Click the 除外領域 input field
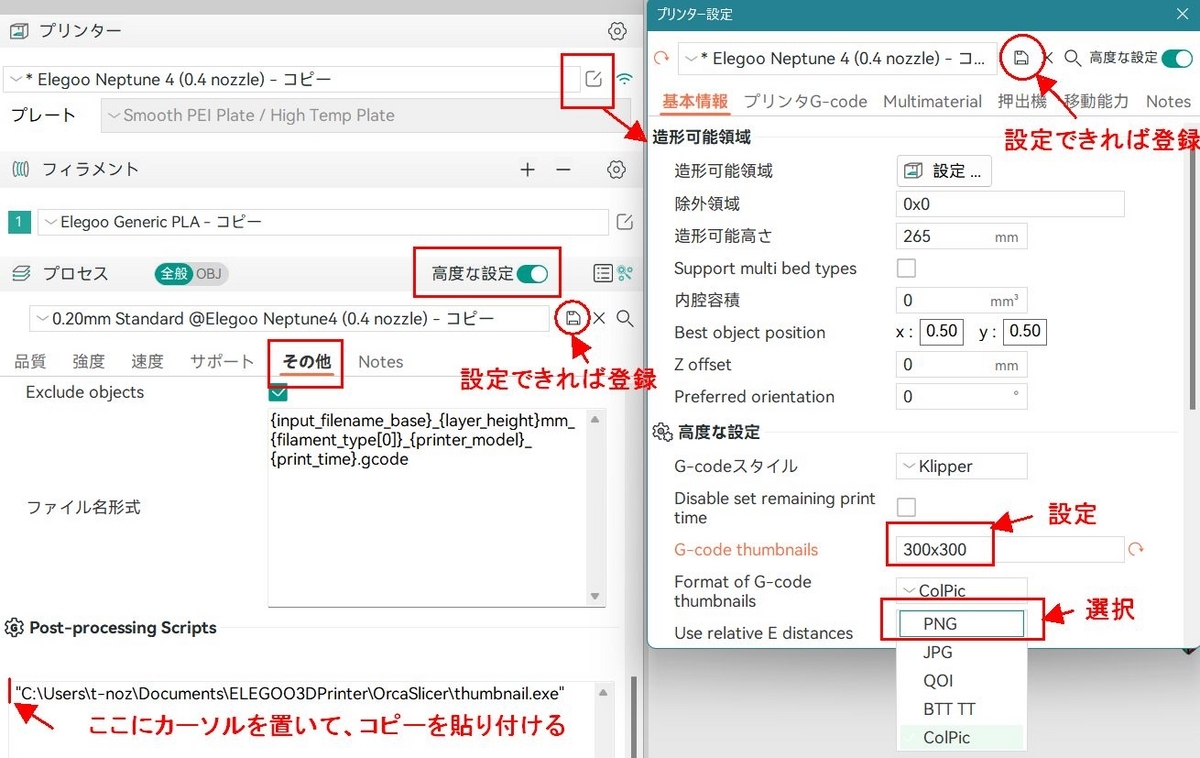Image resolution: width=1200 pixels, height=758 pixels. coord(1010,204)
